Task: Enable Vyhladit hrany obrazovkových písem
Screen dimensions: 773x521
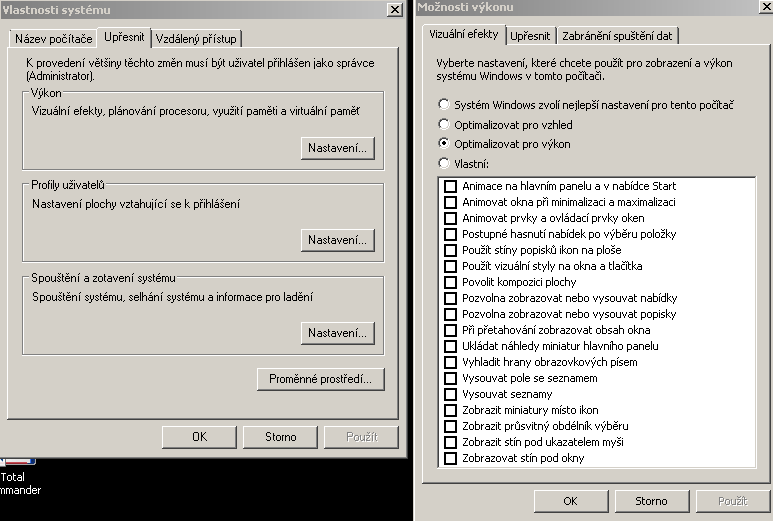Action: (451, 362)
